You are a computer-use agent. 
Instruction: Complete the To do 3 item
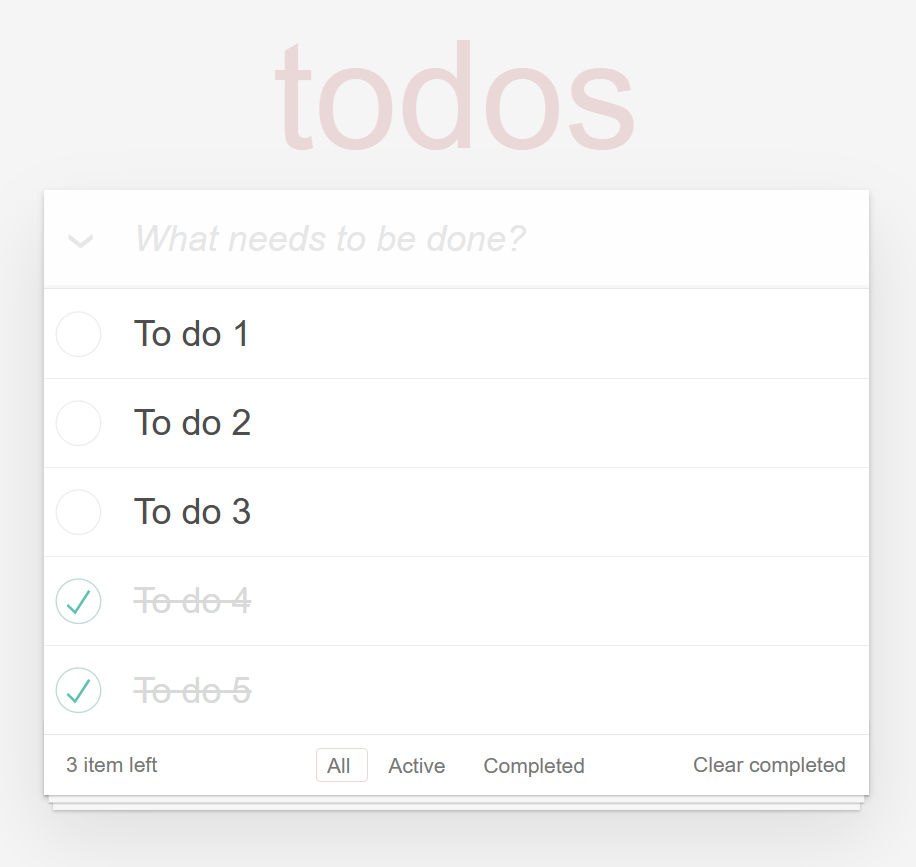[78, 512]
